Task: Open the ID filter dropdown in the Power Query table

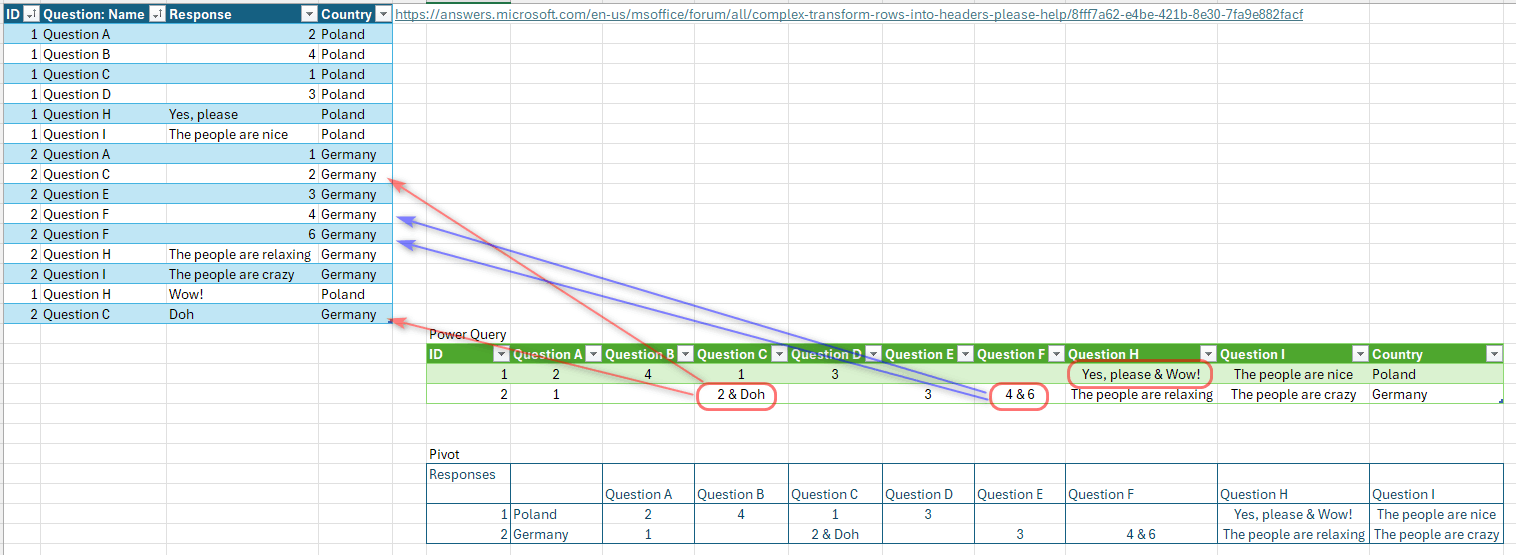Action: (500, 354)
